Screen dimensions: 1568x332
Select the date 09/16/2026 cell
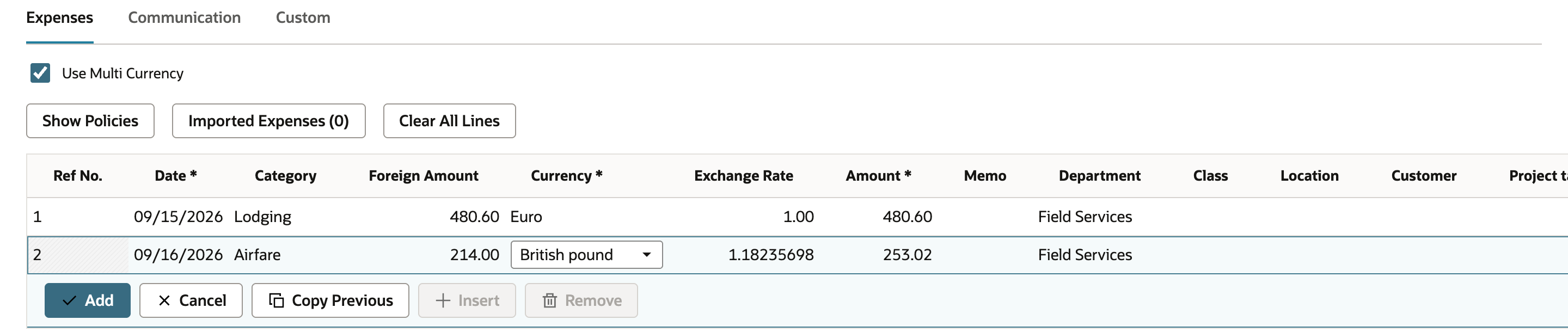point(179,255)
